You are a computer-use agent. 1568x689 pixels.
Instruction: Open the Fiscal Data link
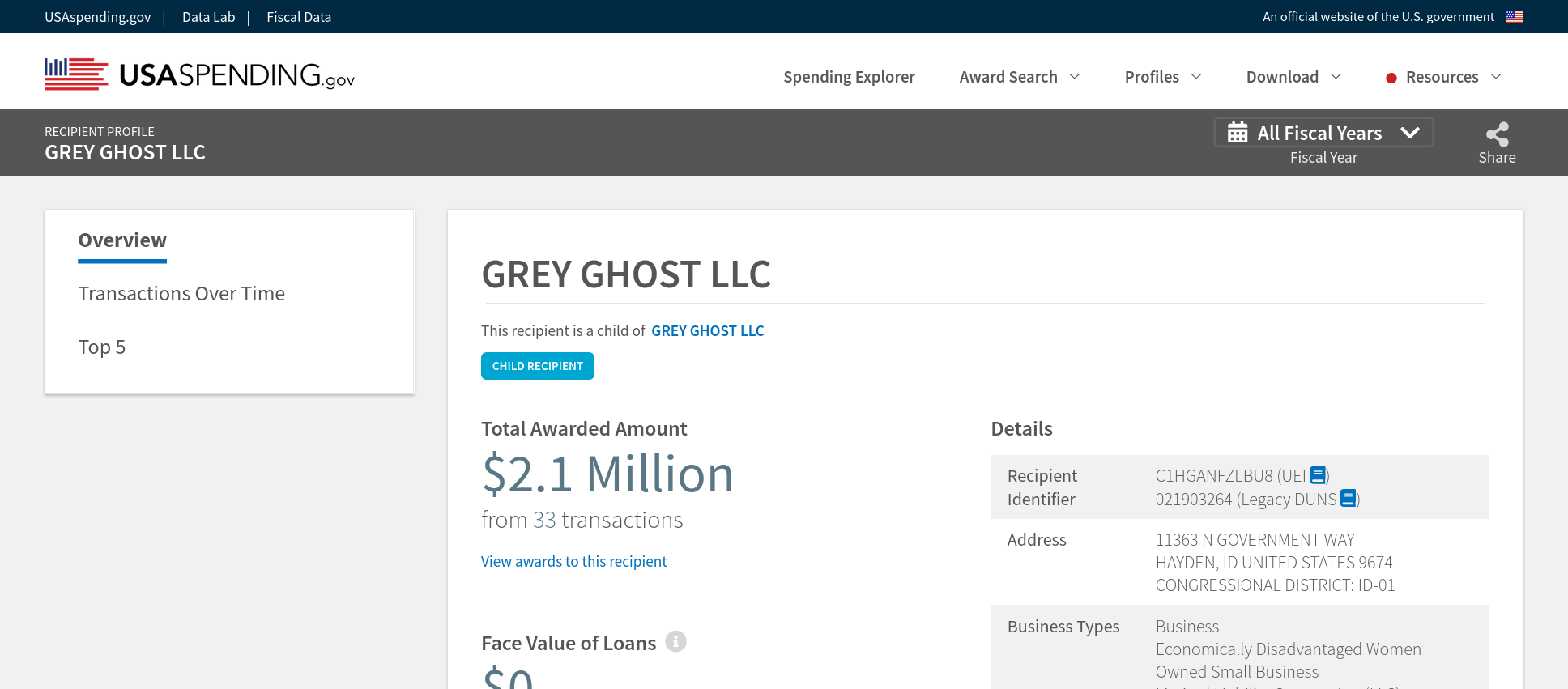tap(299, 17)
